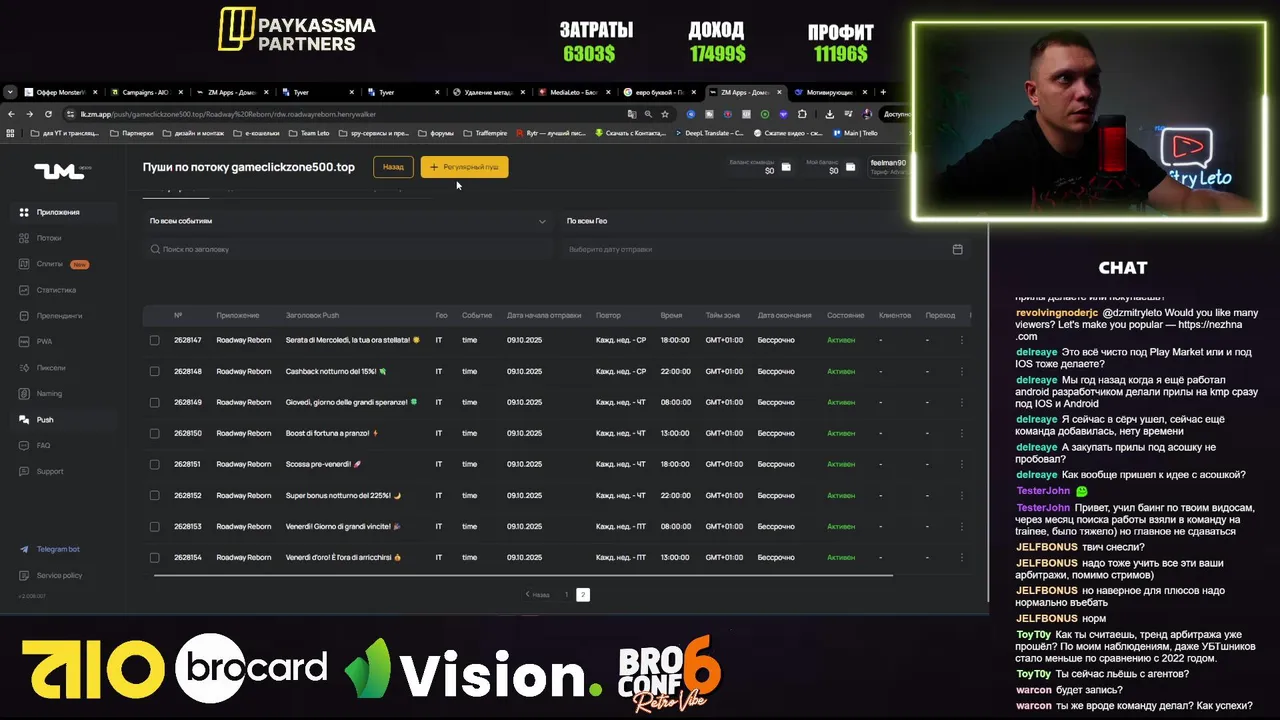Tick the checkbox for push 2628152
This screenshot has height=720, width=1280.
[154, 495]
